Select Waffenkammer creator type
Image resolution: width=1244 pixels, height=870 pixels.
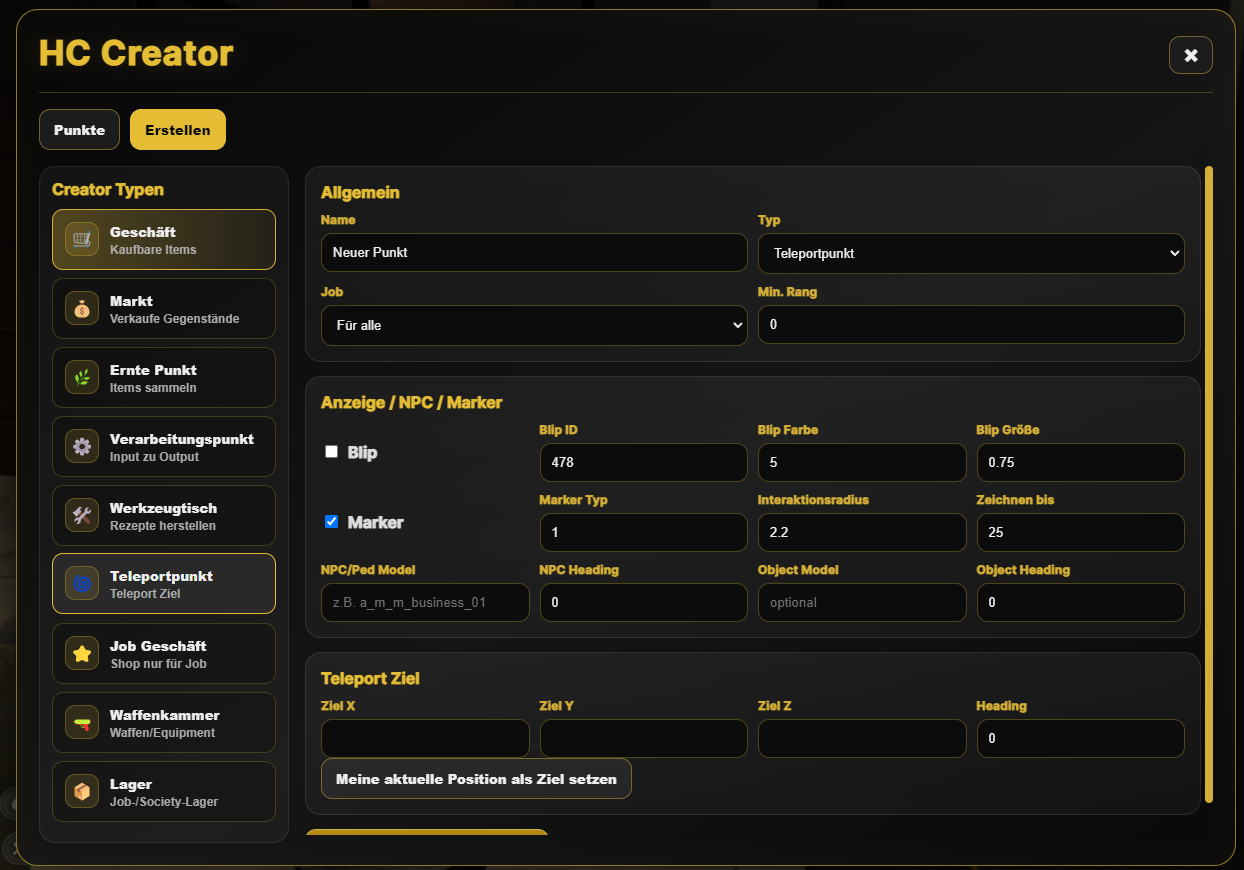[x=164, y=722]
